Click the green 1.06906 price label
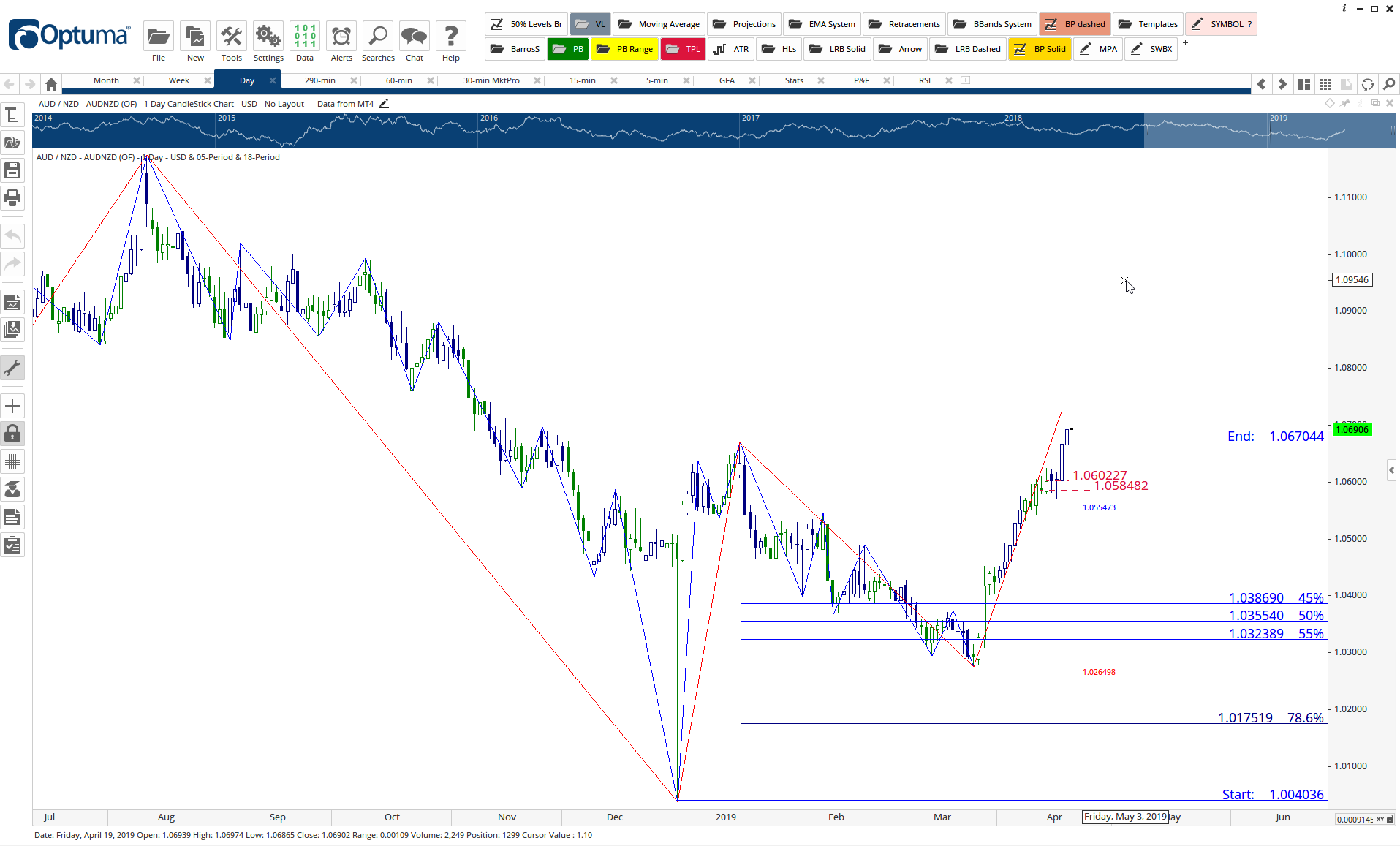1400x846 pixels. [1352, 430]
